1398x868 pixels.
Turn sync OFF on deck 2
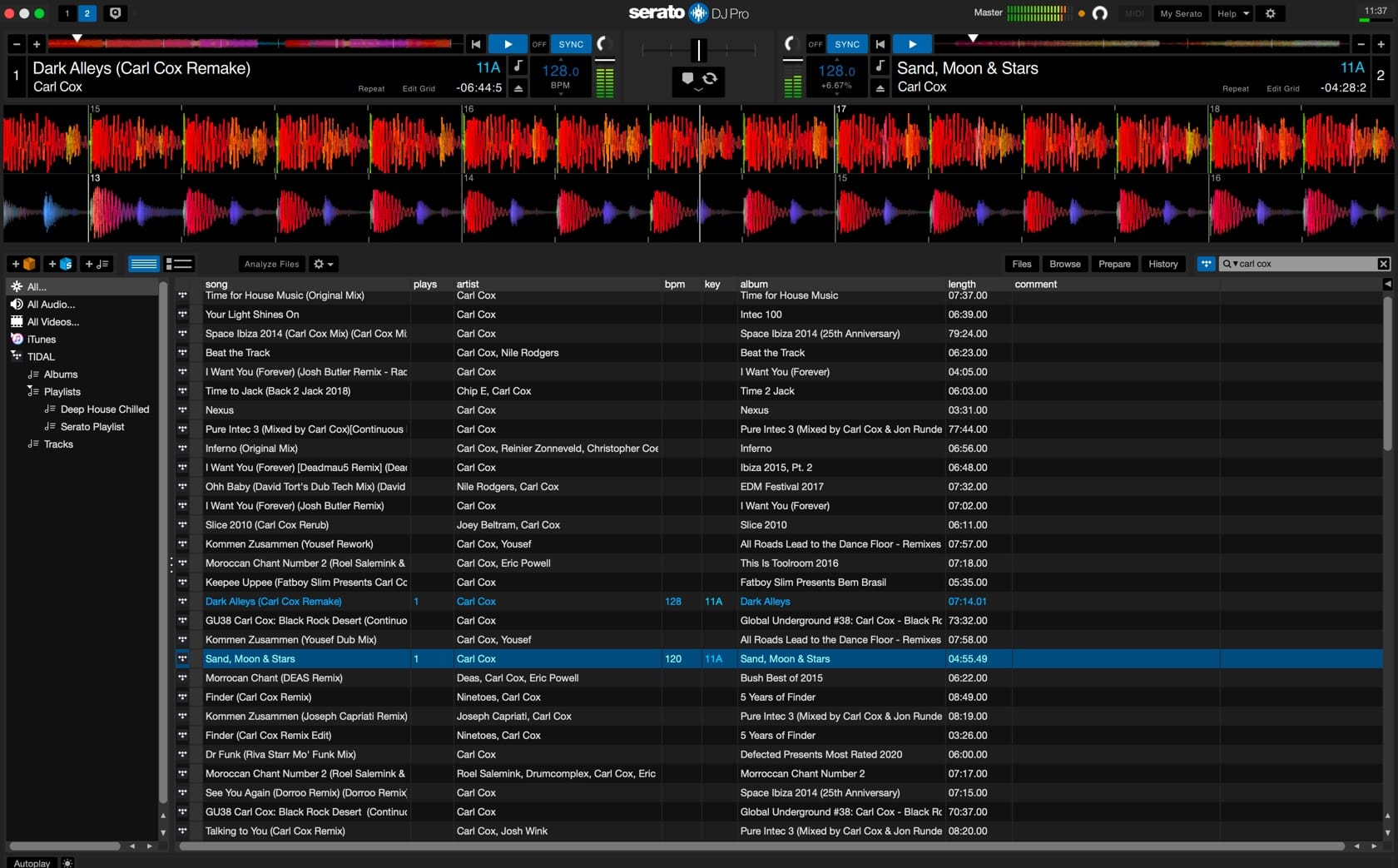click(815, 44)
